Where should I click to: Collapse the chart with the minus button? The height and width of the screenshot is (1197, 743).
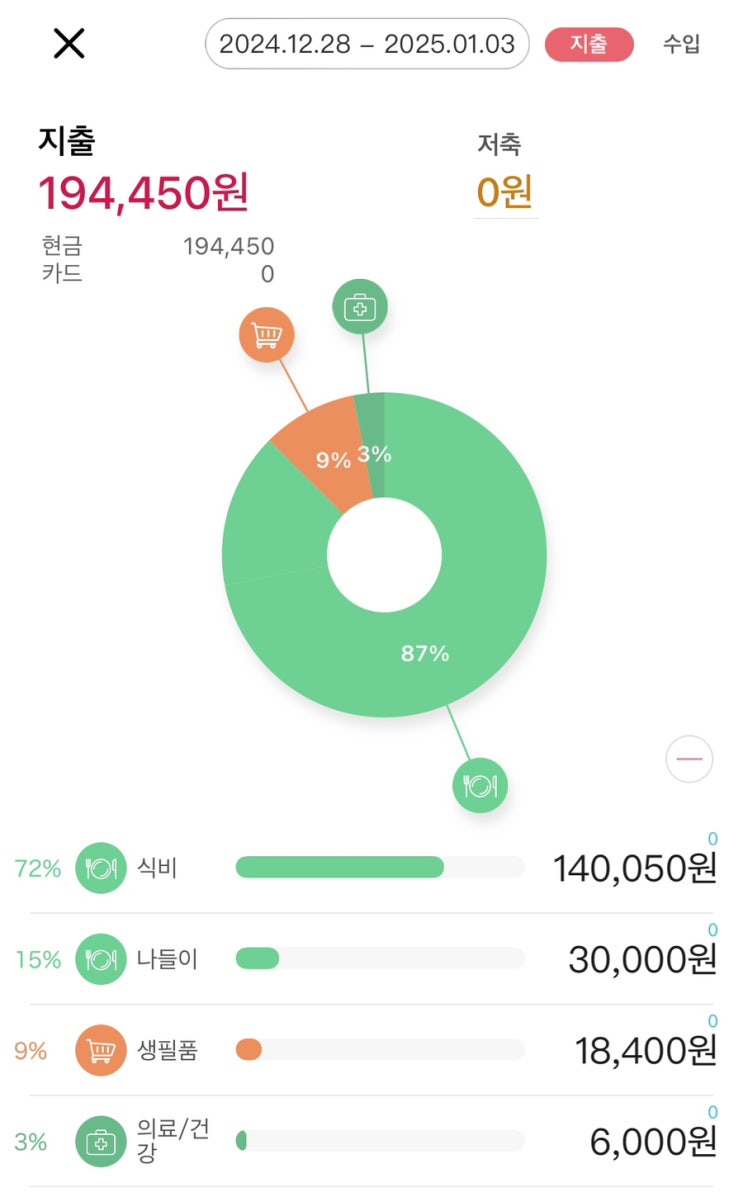click(689, 760)
